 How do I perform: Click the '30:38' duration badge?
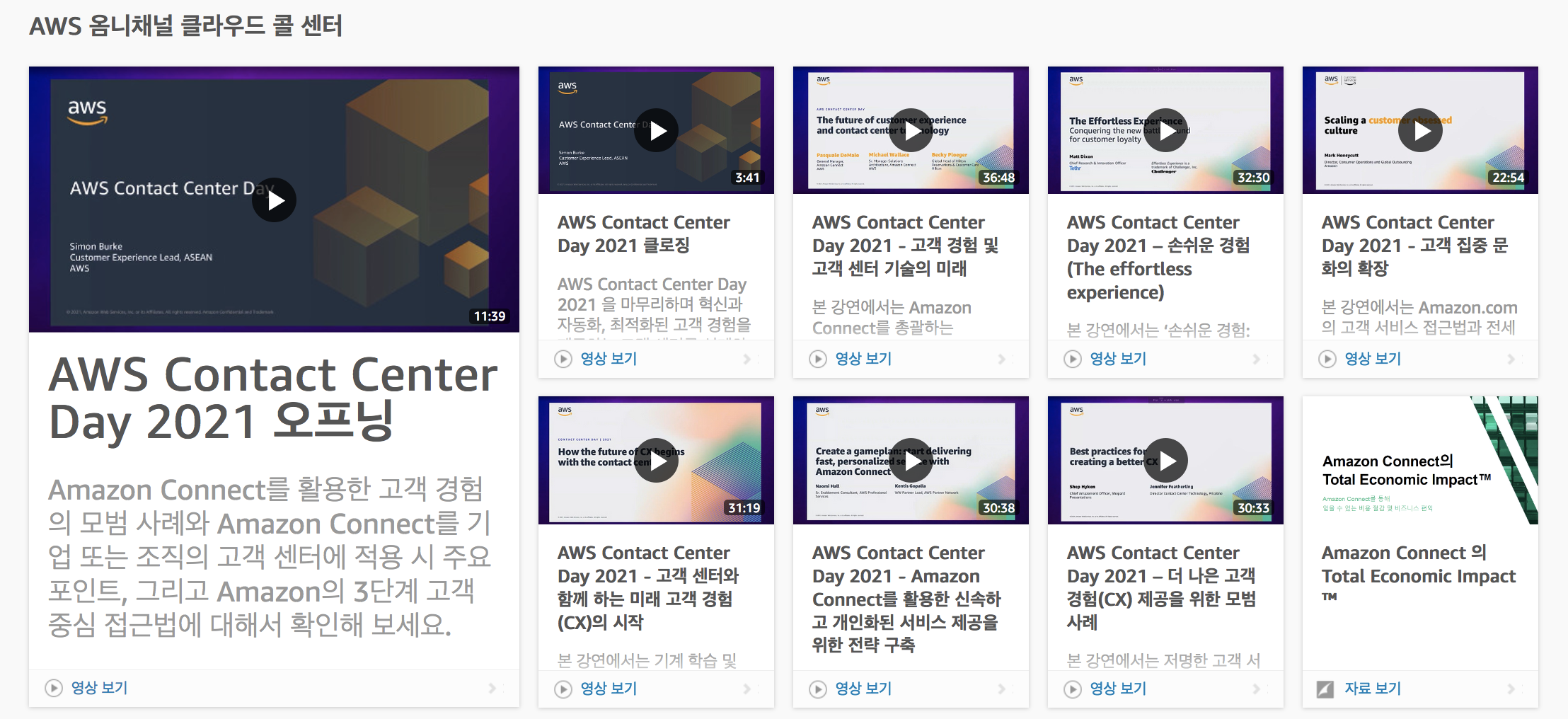[x=998, y=508]
